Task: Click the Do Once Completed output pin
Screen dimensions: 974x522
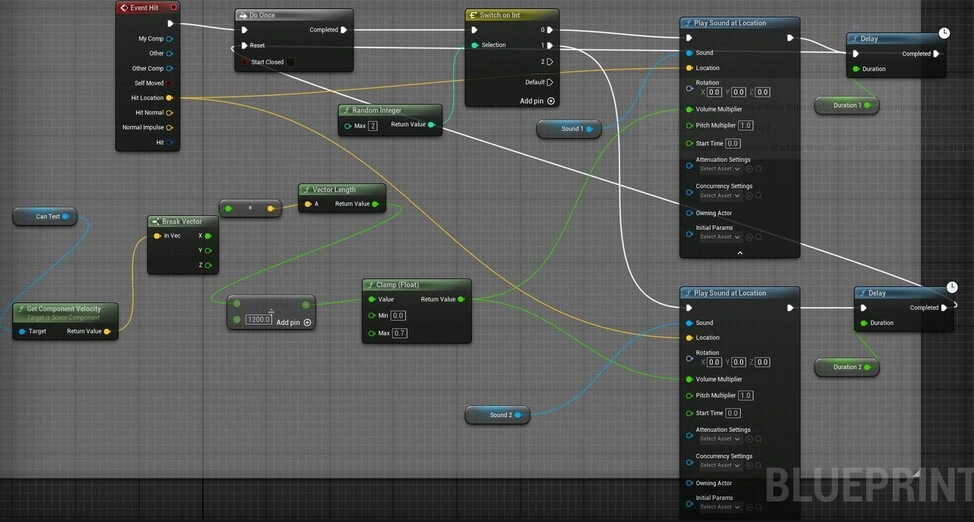Action: tap(344, 30)
